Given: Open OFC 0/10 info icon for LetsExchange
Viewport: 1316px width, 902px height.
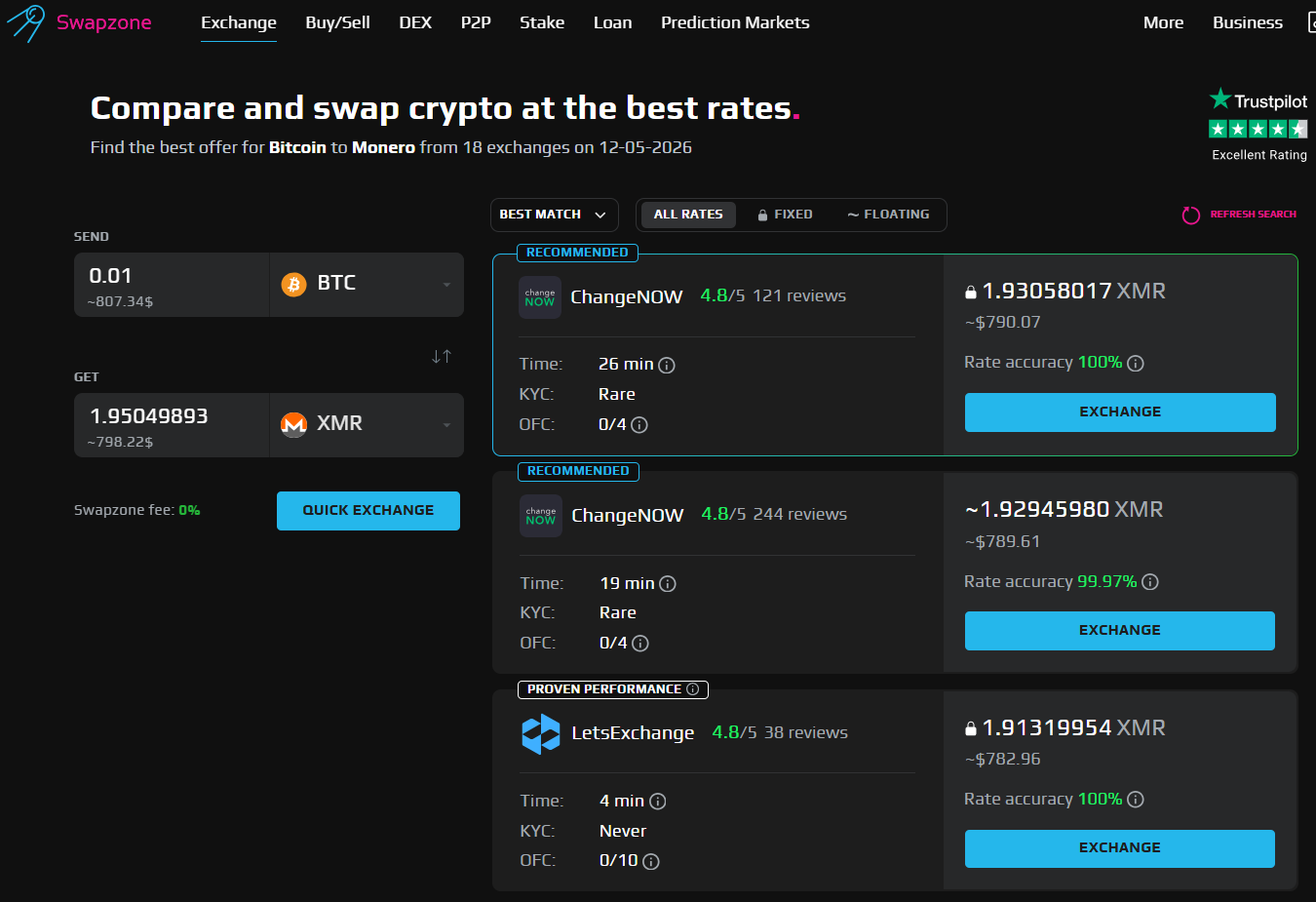Looking at the screenshot, I should (x=651, y=862).
